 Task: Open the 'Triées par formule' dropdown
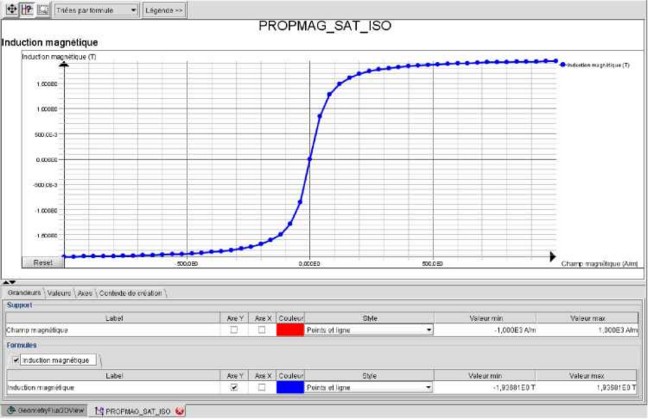click(x=97, y=10)
